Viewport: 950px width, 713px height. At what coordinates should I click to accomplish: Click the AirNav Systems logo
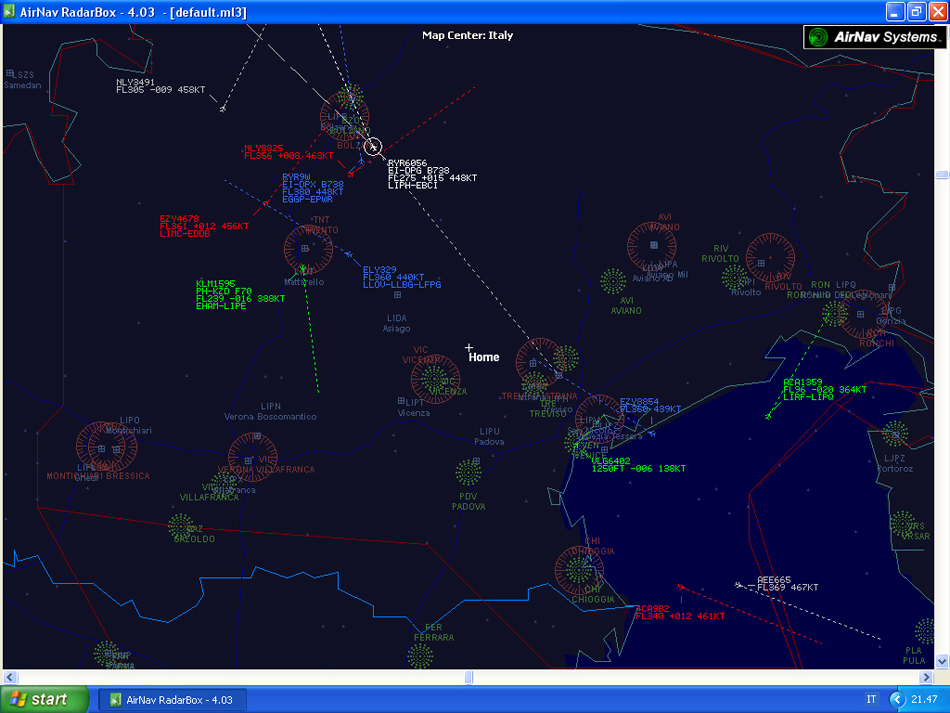(875, 37)
